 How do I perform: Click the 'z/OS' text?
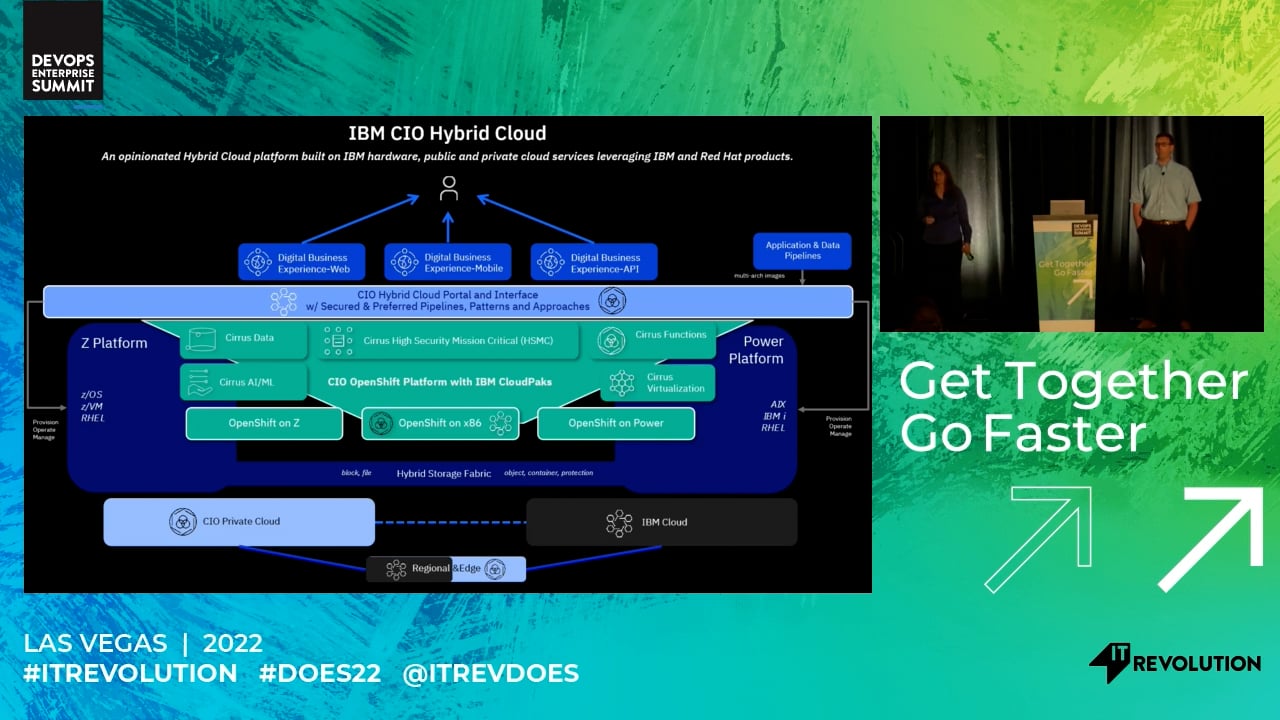(x=93, y=395)
